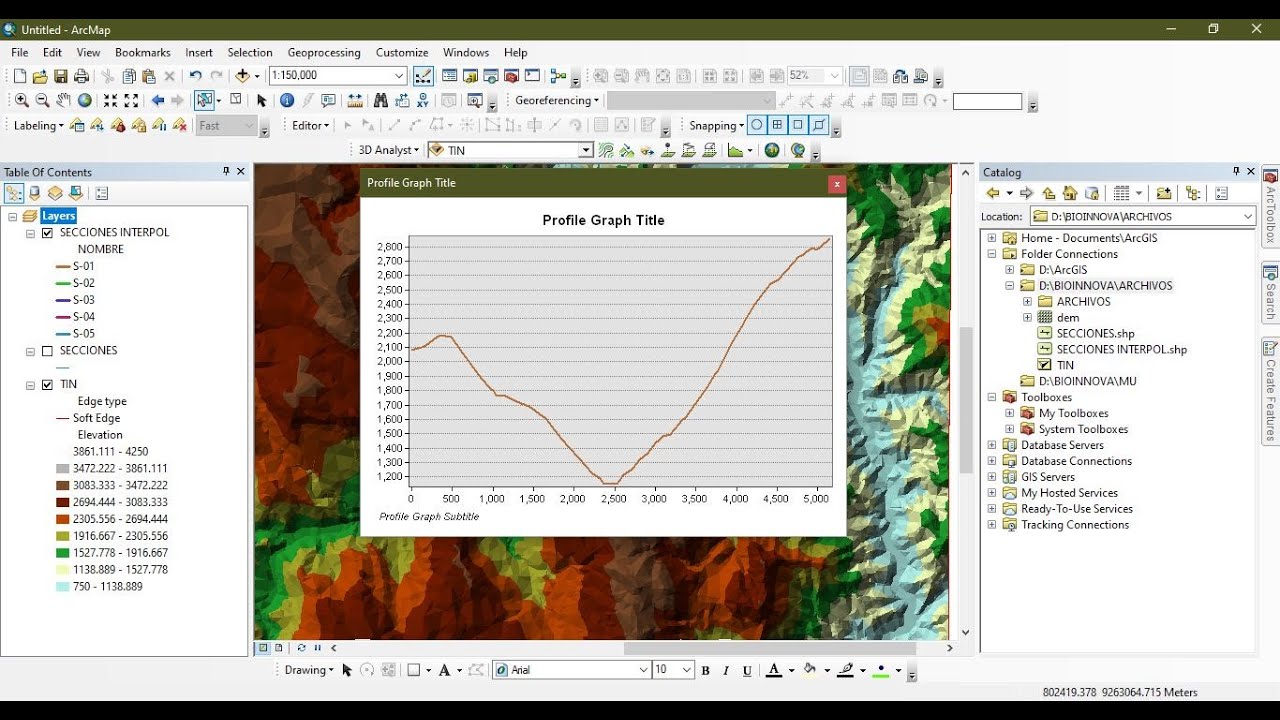This screenshot has width=1280, height=720.
Task: Toggle underline text formatting in Drawing toolbar
Action: point(747,671)
